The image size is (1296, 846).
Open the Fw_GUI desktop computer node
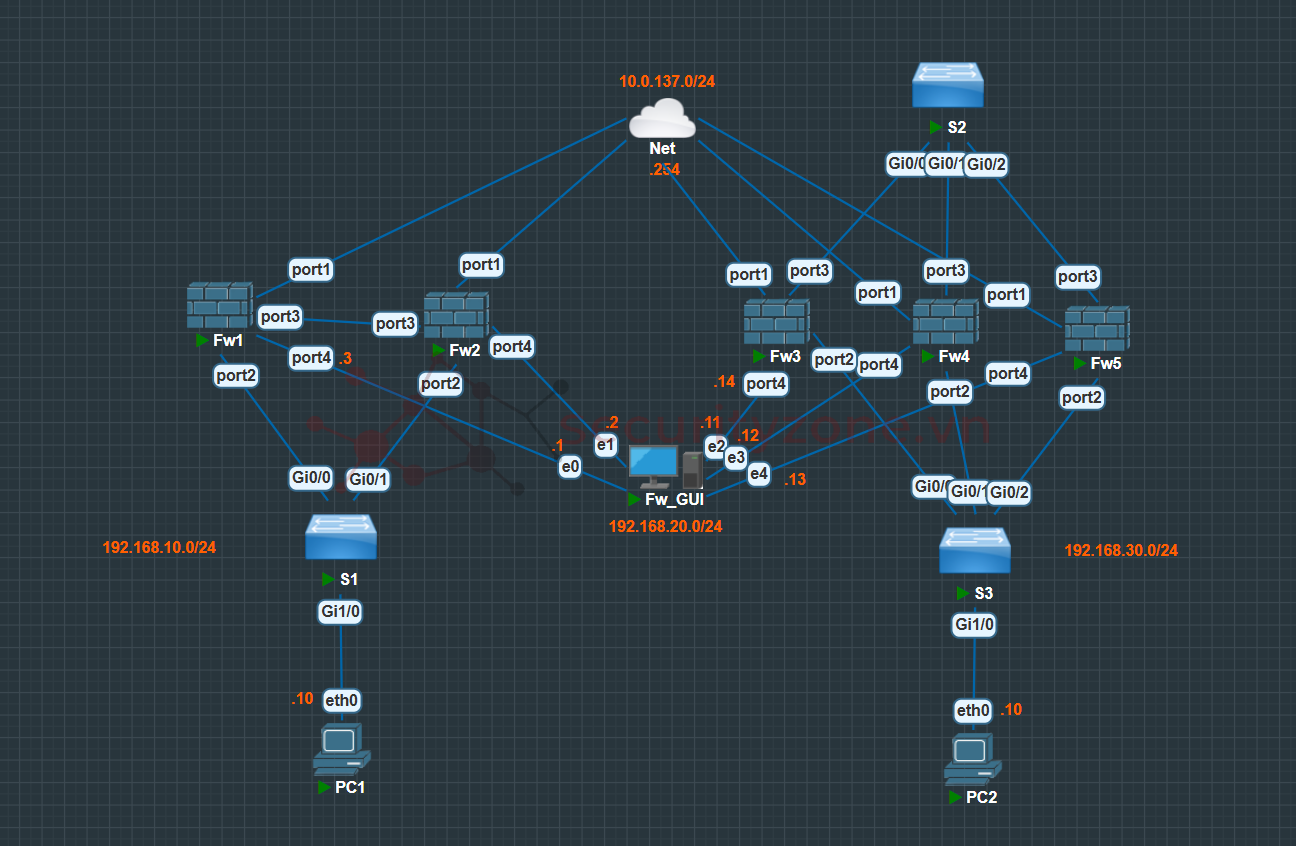(665, 466)
